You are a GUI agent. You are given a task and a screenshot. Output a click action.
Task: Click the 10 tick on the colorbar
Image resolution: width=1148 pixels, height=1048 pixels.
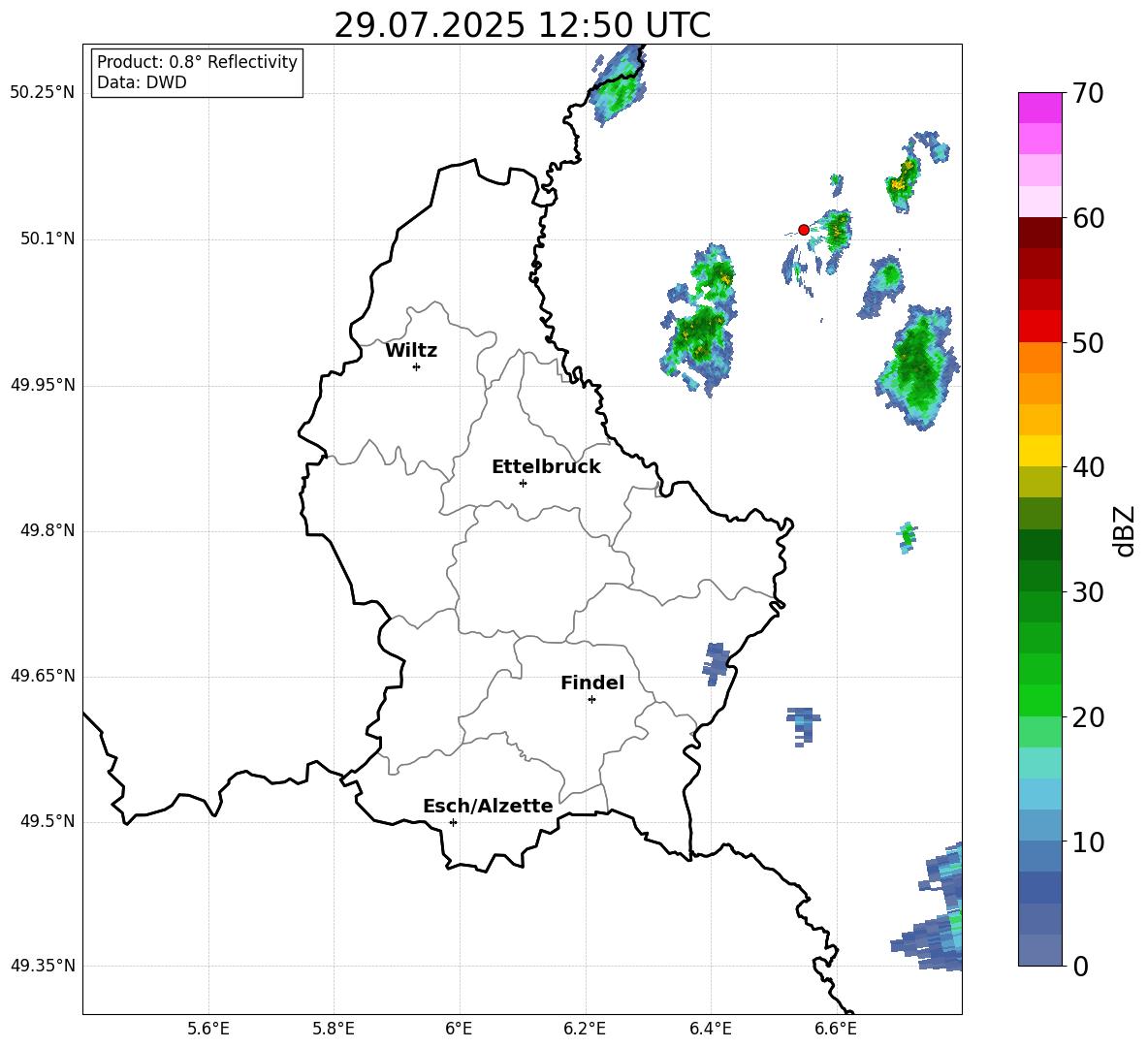1088,842
